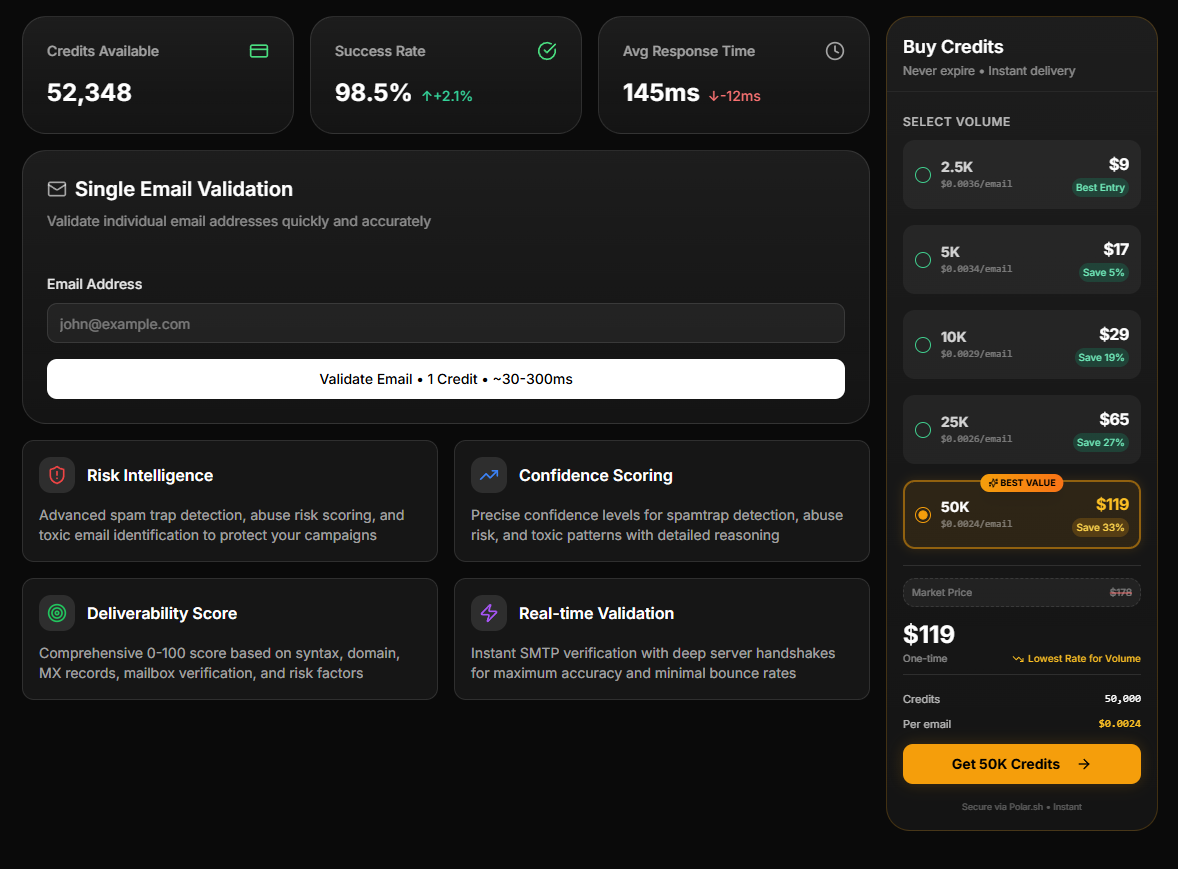Click the trend chart icon for Confidence Scoring

[x=489, y=475]
